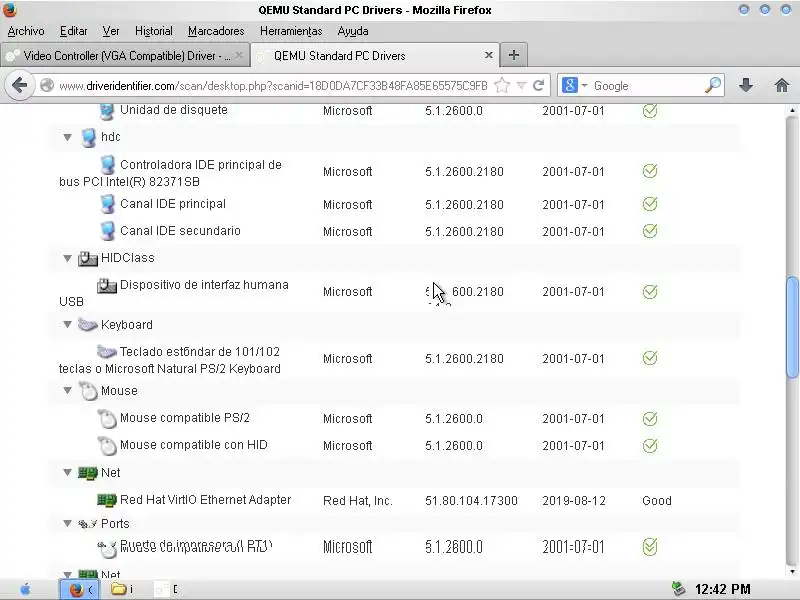The width and height of the screenshot is (800, 600).
Task: Select the Unidad de disquete entry
Action: 173,110
